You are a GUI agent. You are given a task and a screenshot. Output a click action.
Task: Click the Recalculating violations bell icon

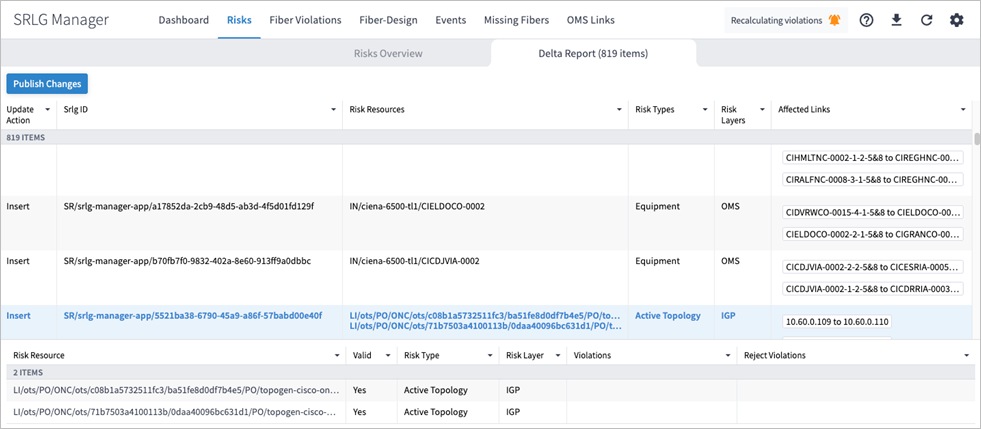pyautogui.click(x=834, y=20)
